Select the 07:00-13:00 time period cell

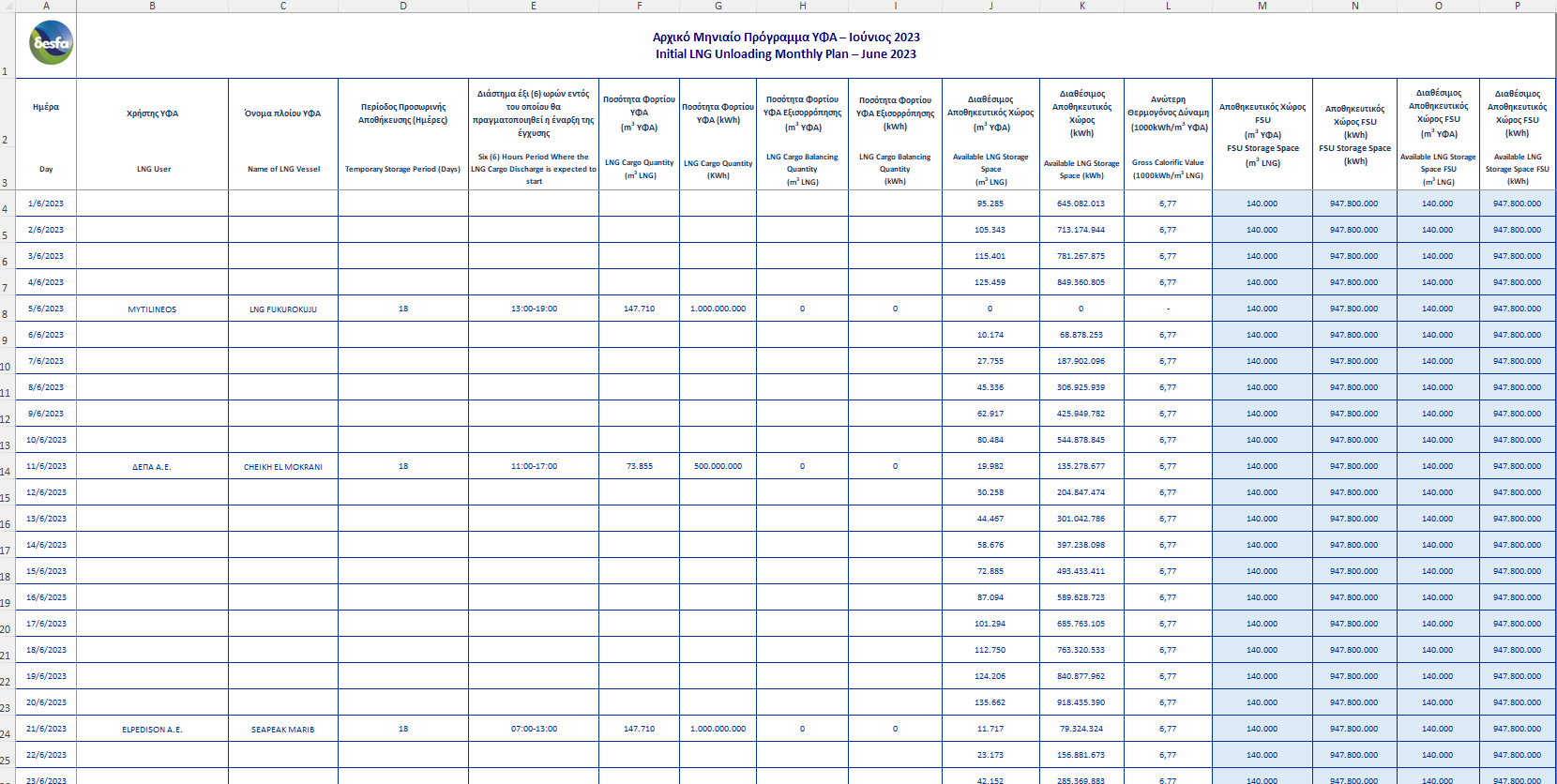point(534,729)
